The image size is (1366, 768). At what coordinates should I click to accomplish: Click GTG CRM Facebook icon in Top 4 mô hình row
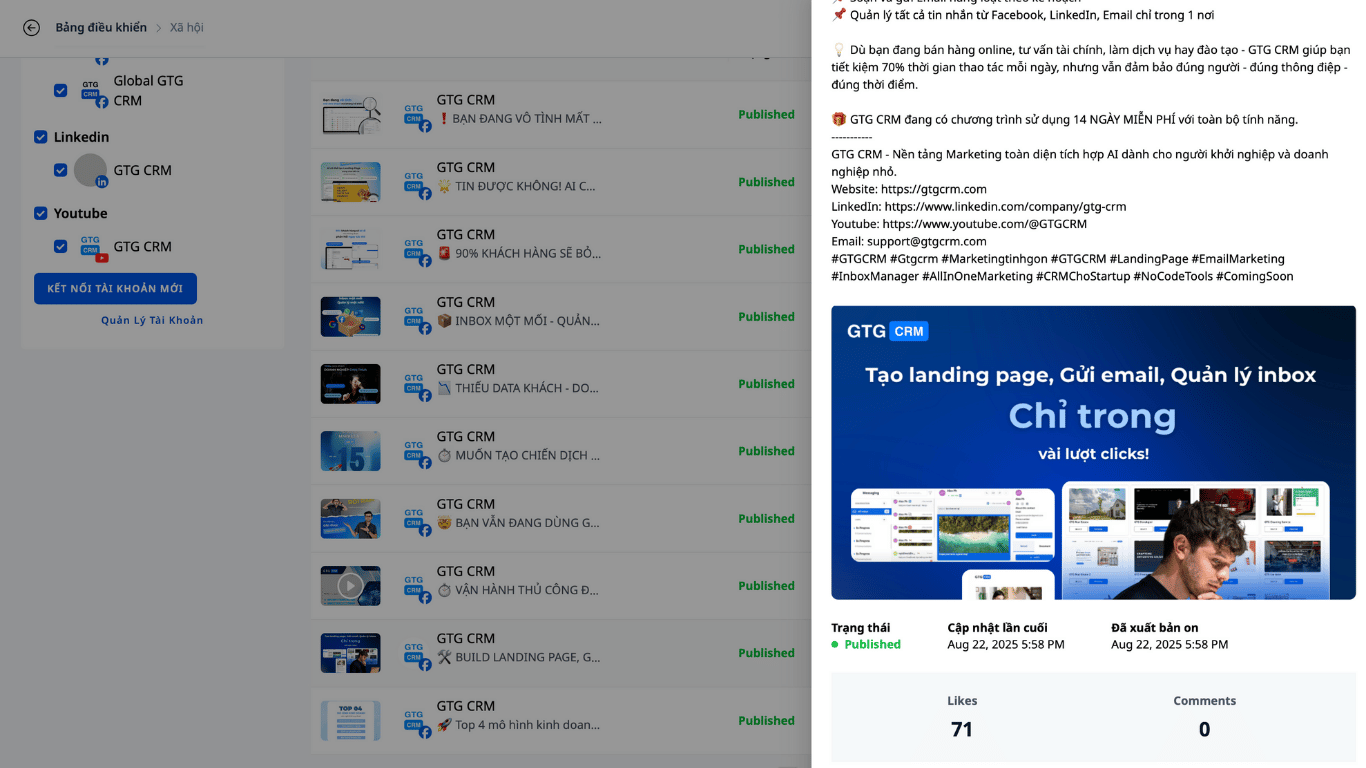(417, 722)
